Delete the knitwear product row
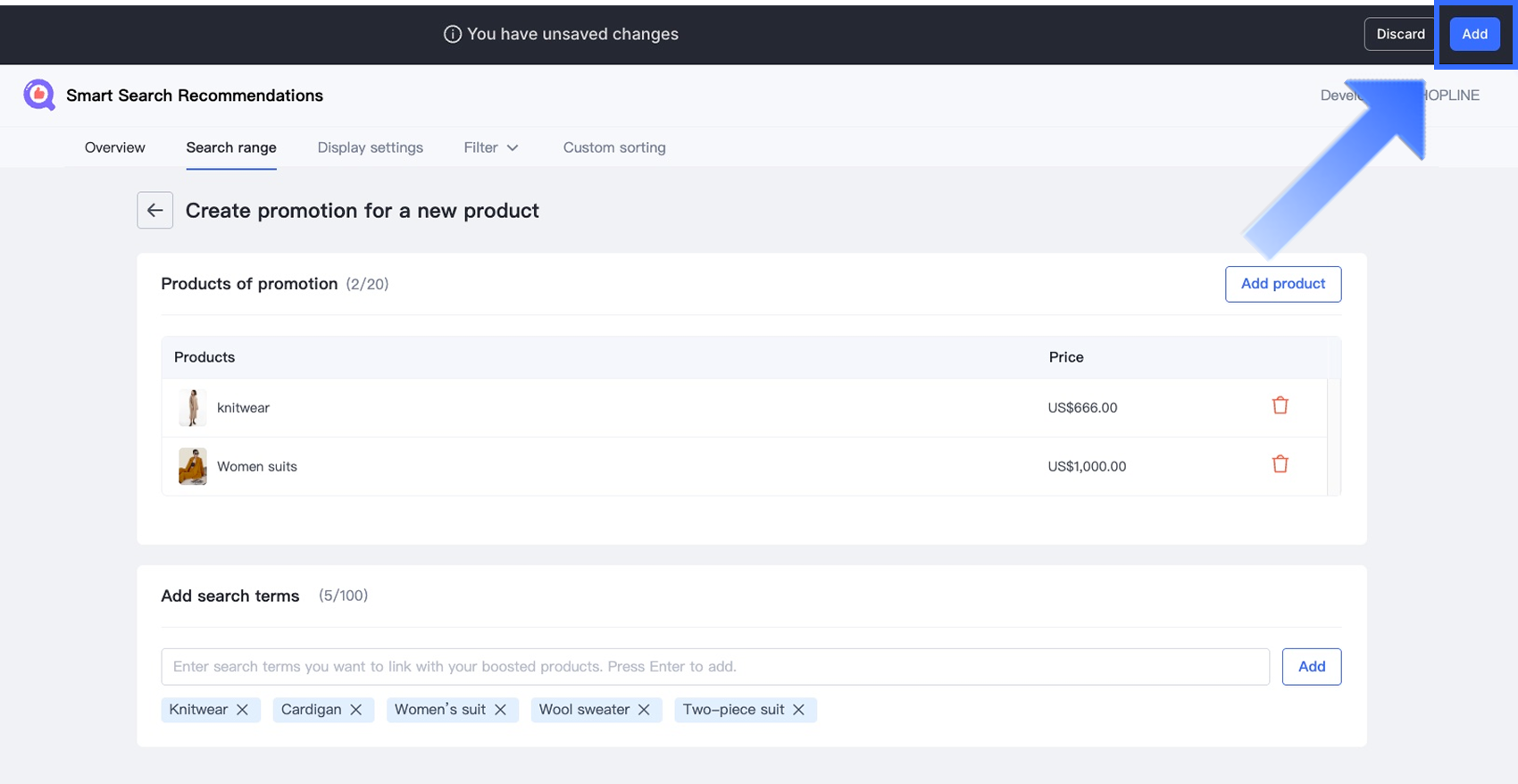This screenshot has width=1518, height=784. [1280, 406]
